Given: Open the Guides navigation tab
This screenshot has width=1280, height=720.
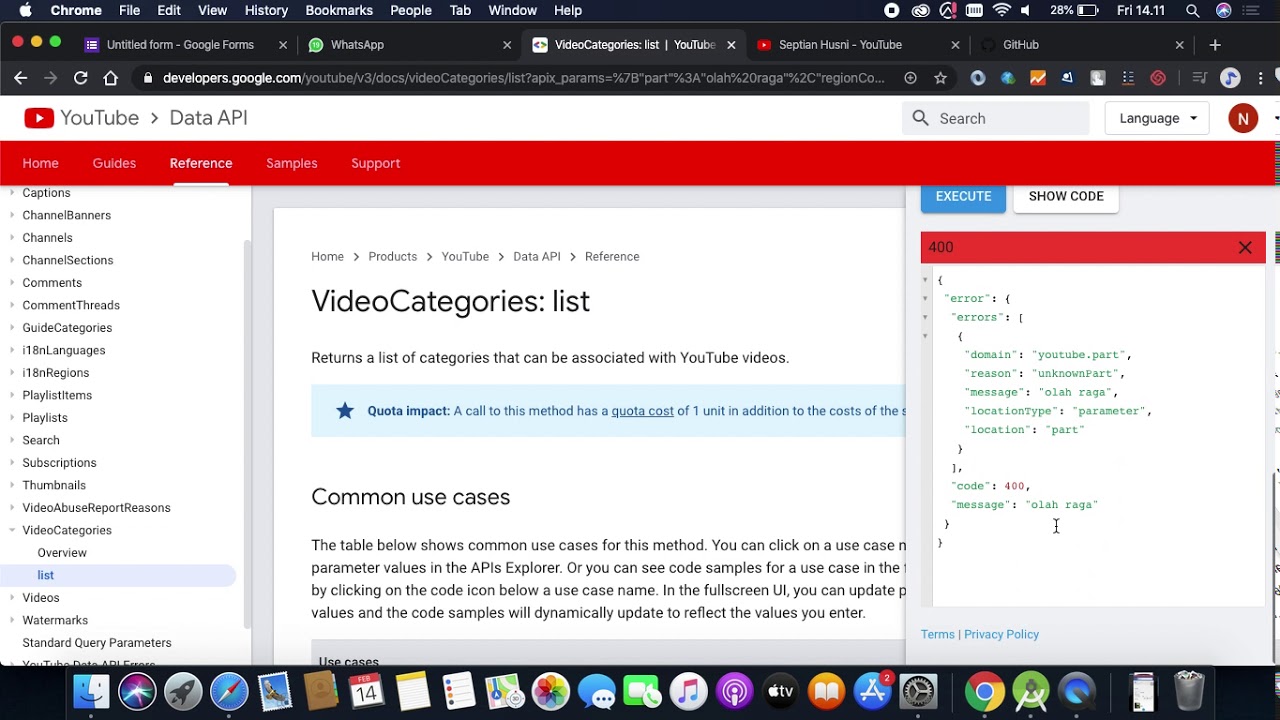Looking at the screenshot, I should (x=114, y=163).
